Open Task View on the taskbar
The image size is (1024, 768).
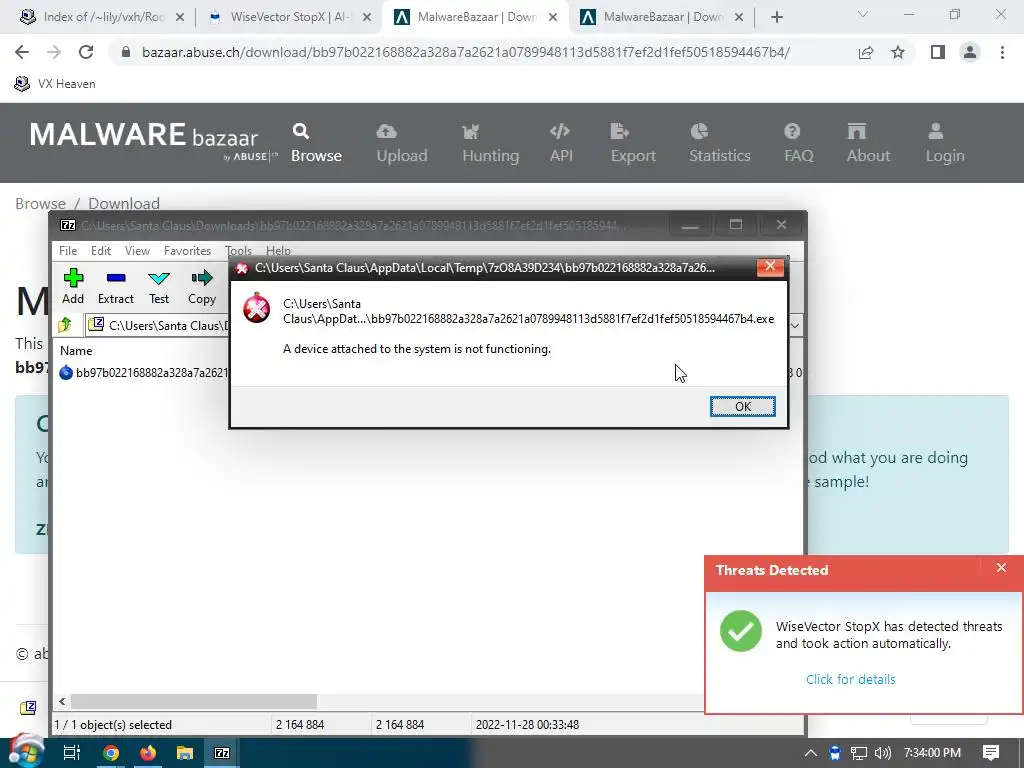(71, 753)
